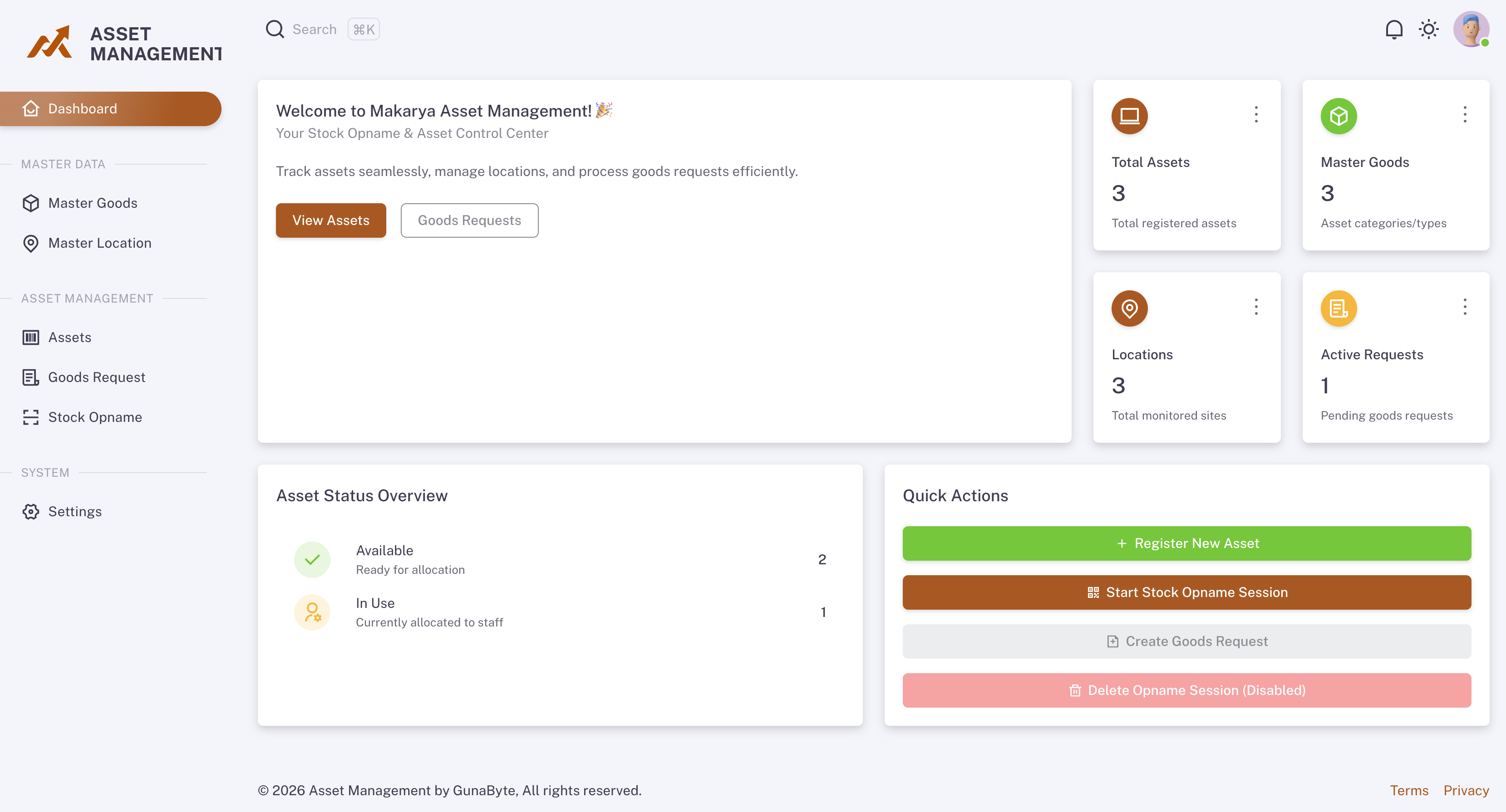Toggle light/dark theme sun icon
1506x812 pixels.
[x=1428, y=29]
